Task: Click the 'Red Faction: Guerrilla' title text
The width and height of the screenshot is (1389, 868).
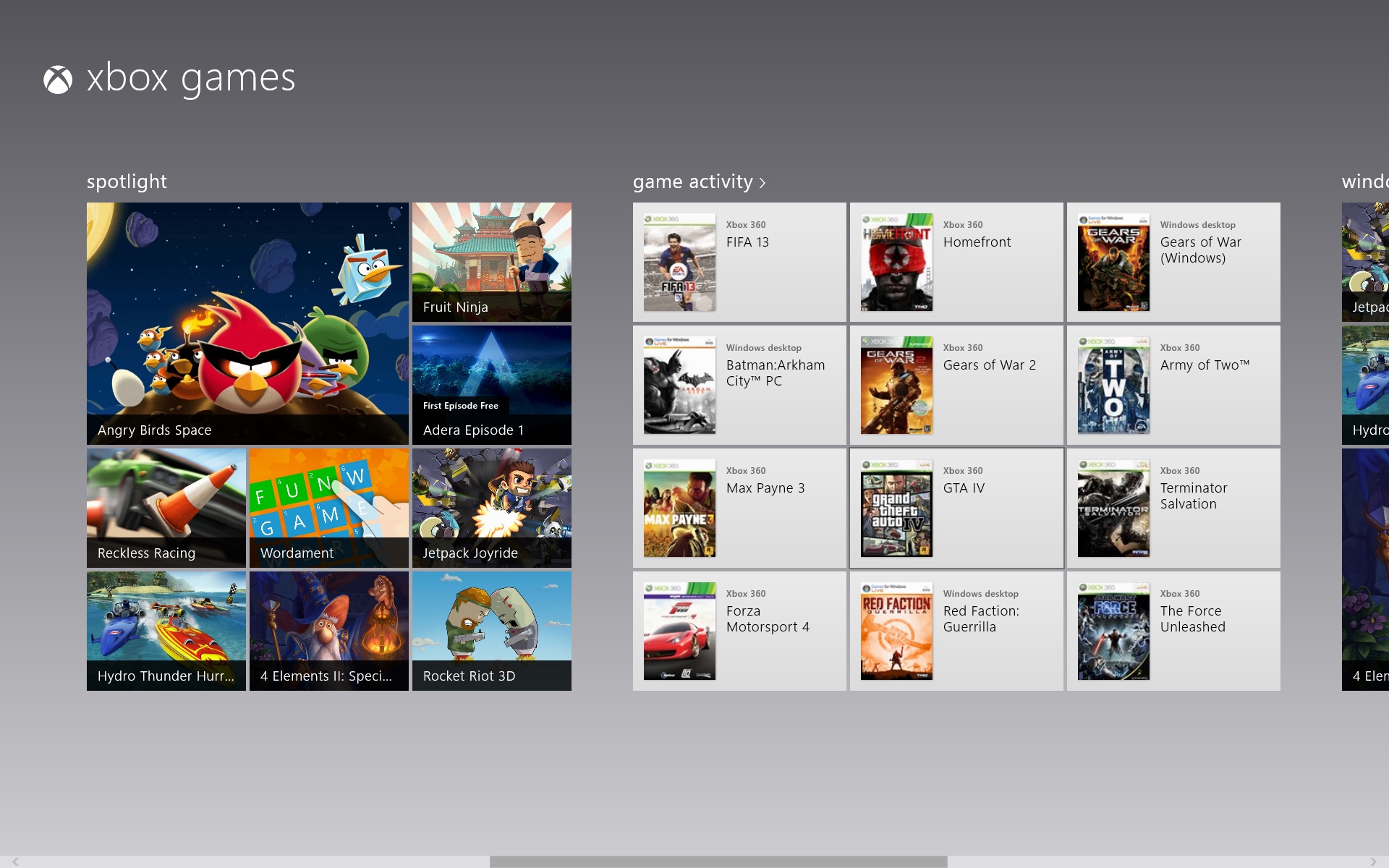Action: click(981, 619)
